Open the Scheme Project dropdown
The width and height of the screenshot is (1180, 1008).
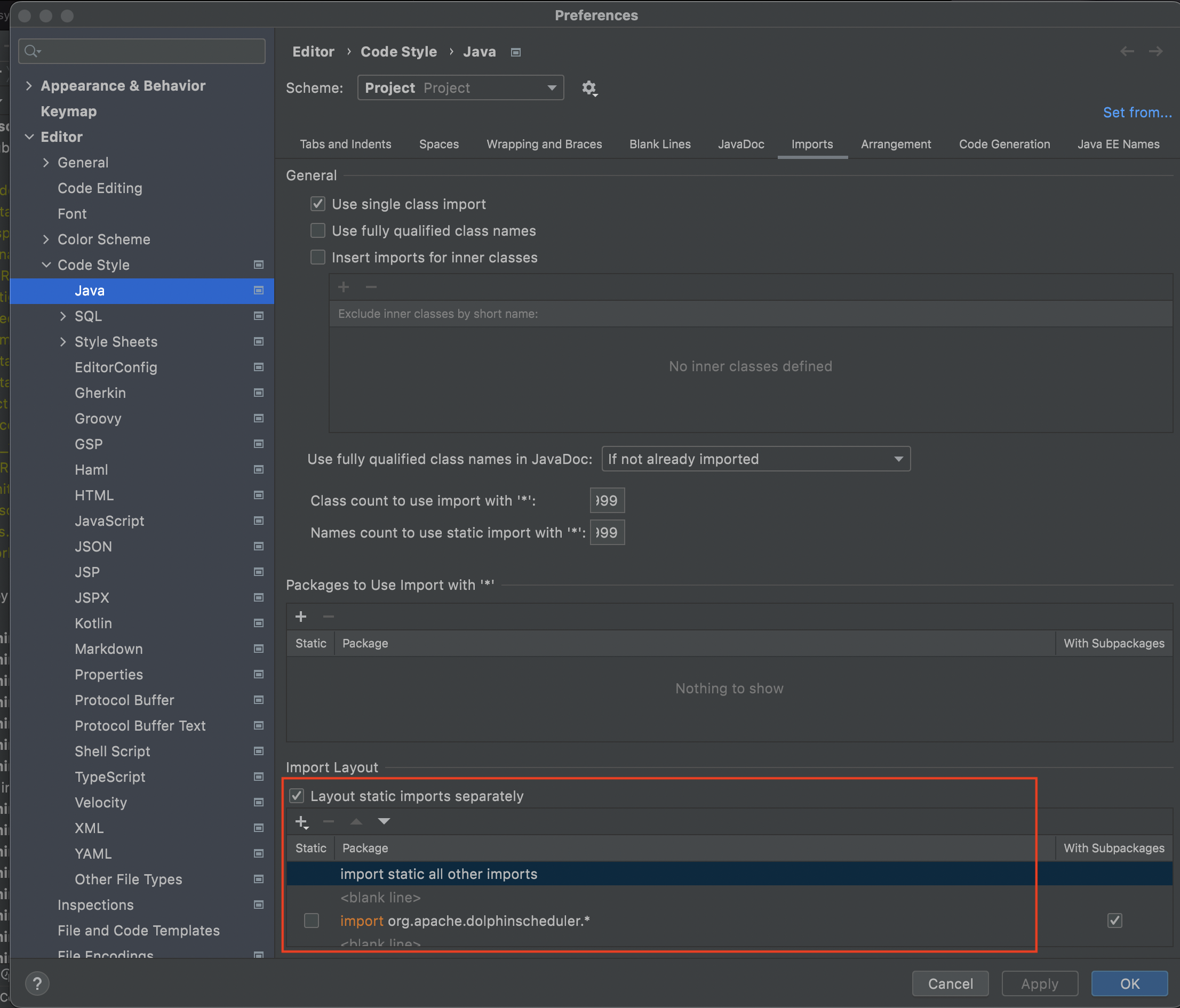(460, 87)
